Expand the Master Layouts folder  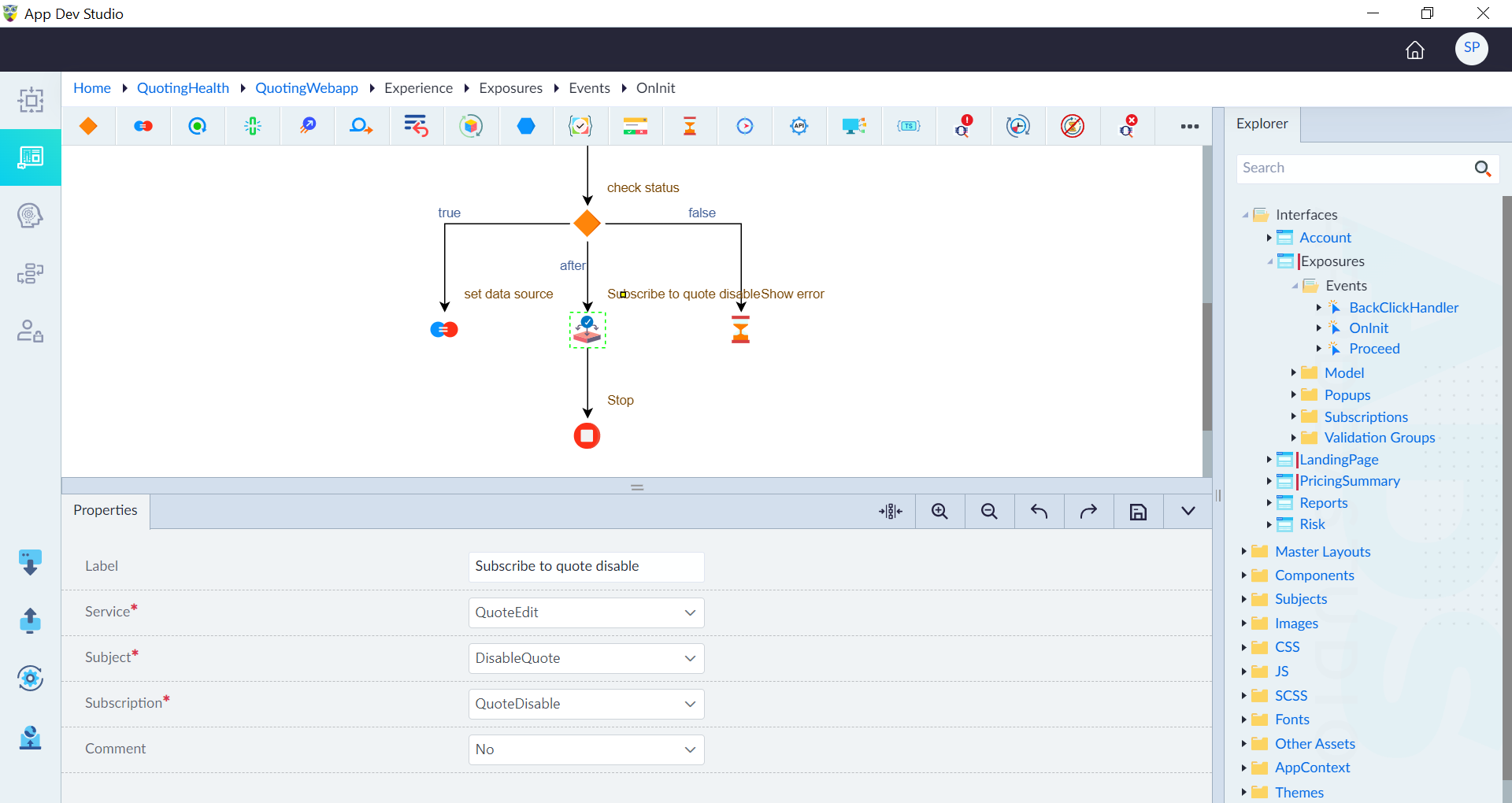1243,551
